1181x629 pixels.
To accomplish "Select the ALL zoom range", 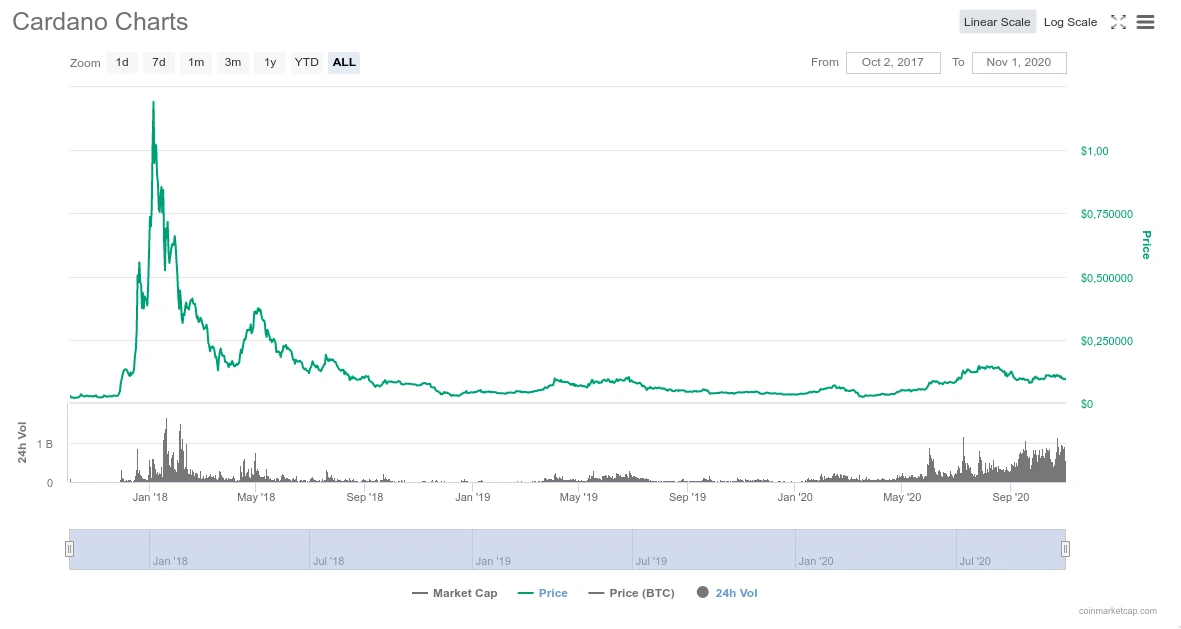I will click(x=344, y=63).
